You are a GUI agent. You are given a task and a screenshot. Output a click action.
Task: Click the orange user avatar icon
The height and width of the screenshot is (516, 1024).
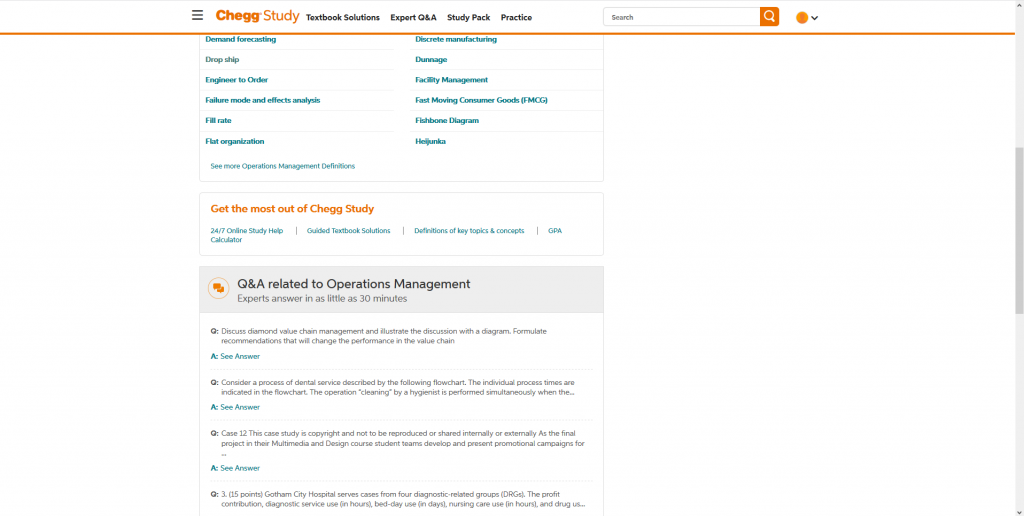click(x=801, y=17)
